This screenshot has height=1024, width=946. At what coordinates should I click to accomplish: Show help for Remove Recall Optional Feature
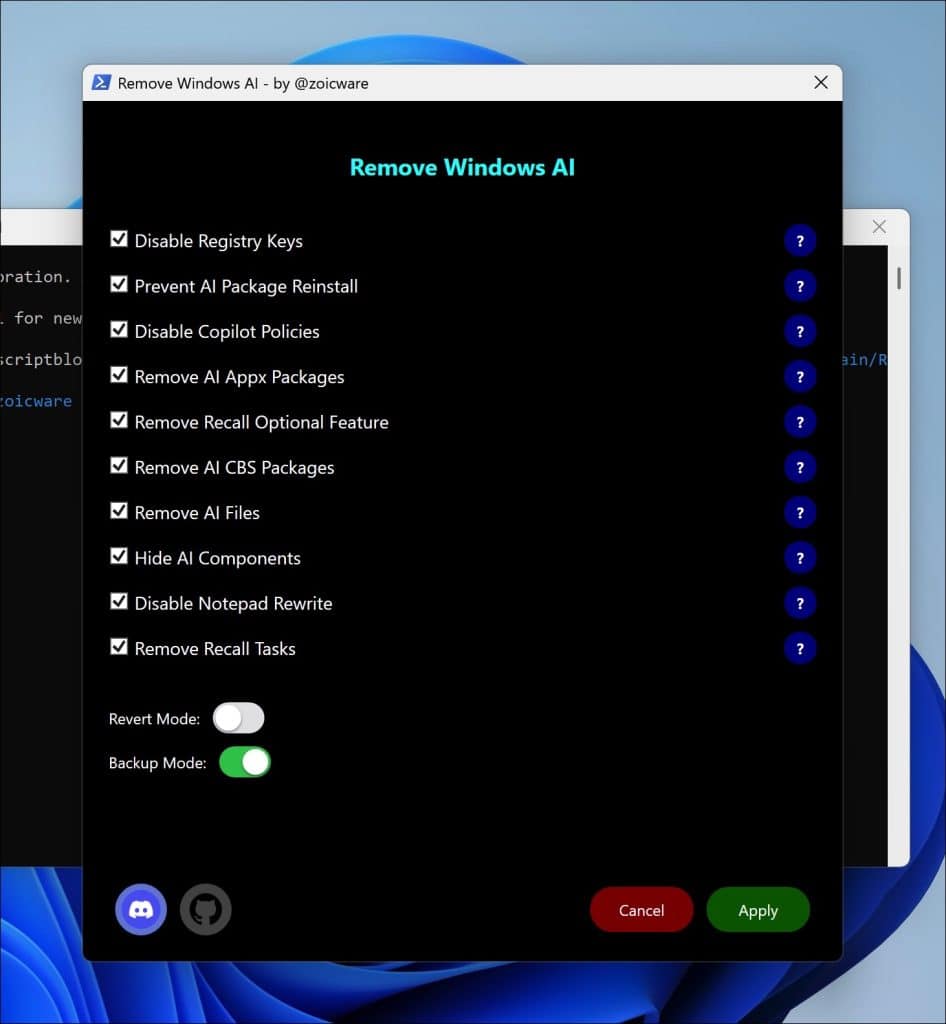click(800, 421)
